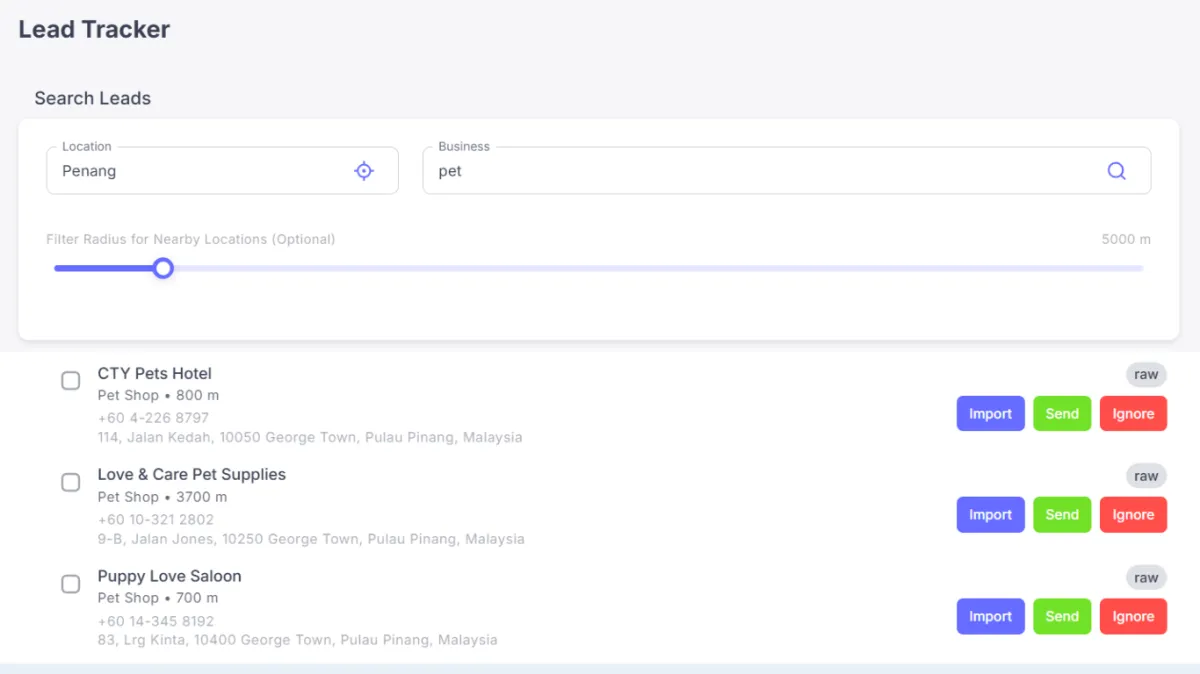
Task: Tick the checkbox for Love & Care Pet Supplies
Action: pyautogui.click(x=71, y=482)
